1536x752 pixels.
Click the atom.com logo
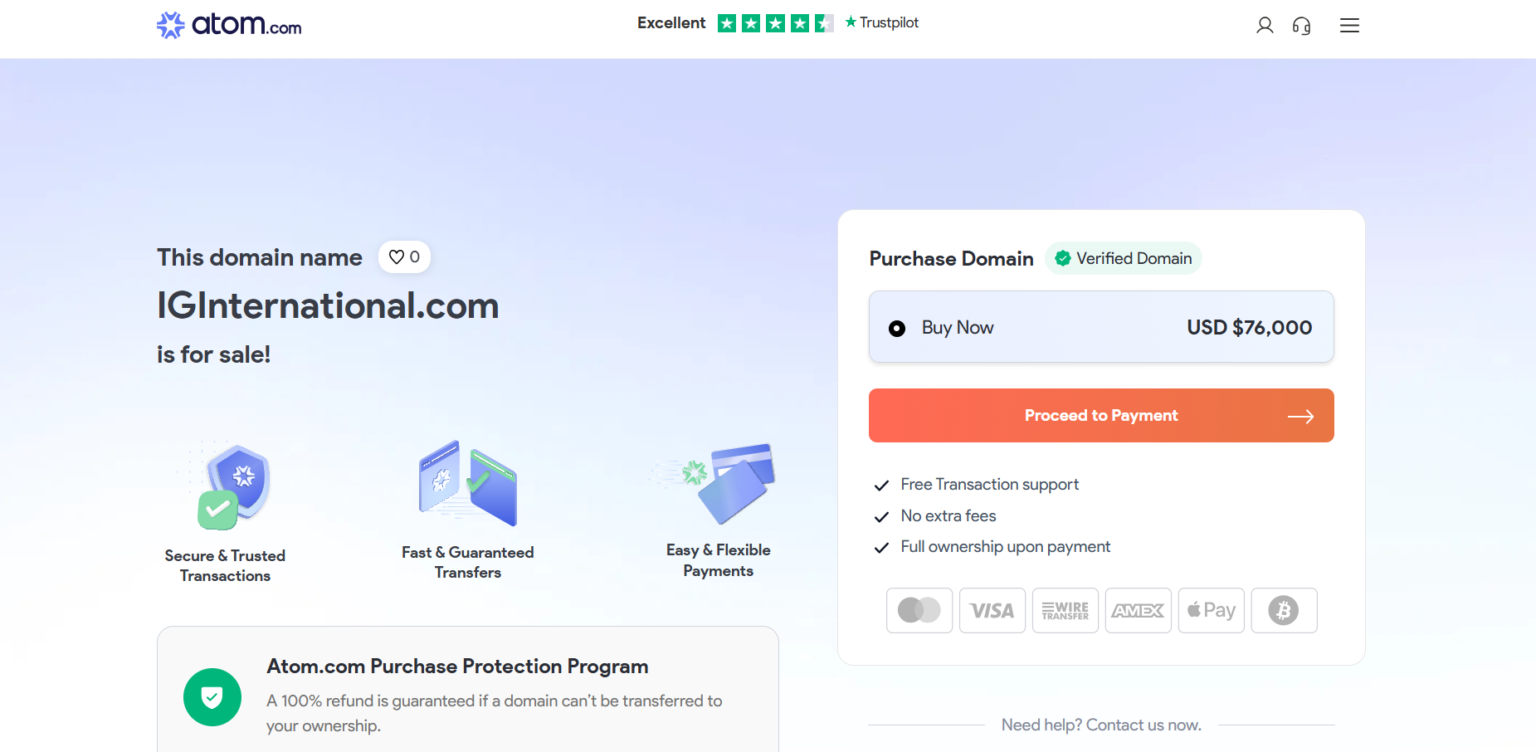[x=229, y=25]
